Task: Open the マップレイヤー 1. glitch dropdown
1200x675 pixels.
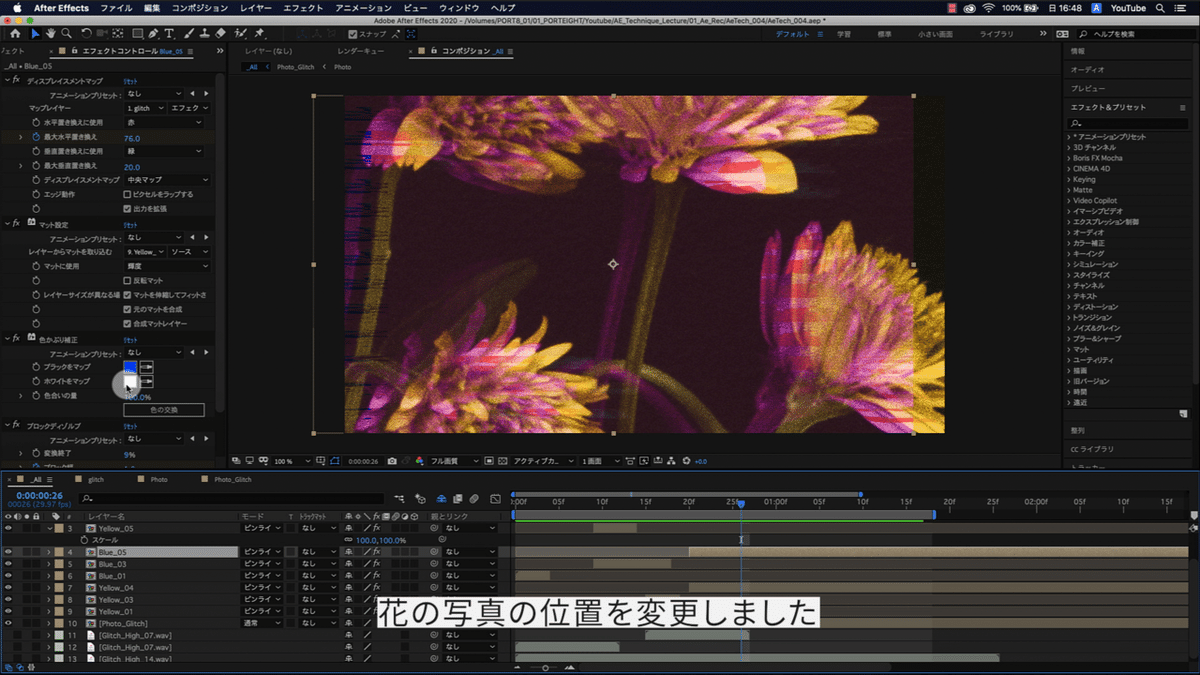Action: [145, 108]
